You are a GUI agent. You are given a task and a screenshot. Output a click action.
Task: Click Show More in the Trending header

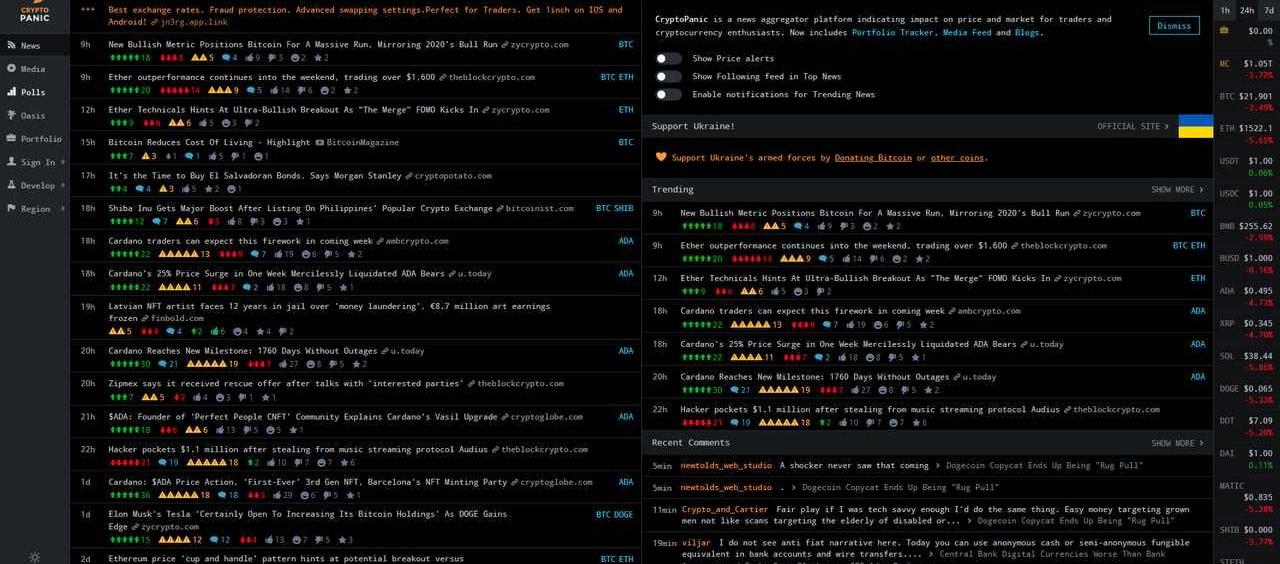(x=1177, y=190)
